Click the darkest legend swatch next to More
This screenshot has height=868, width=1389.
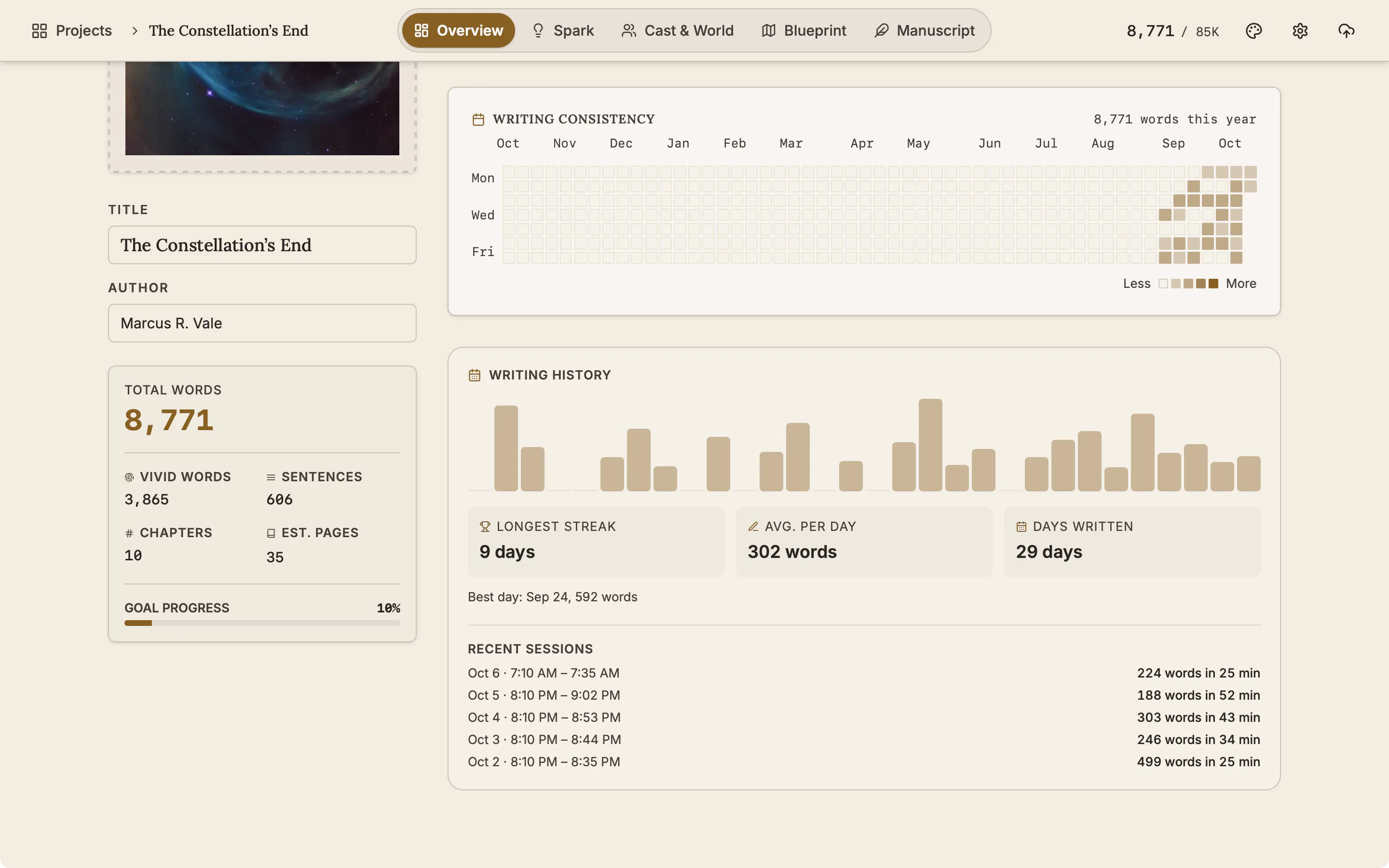pos(1213,284)
